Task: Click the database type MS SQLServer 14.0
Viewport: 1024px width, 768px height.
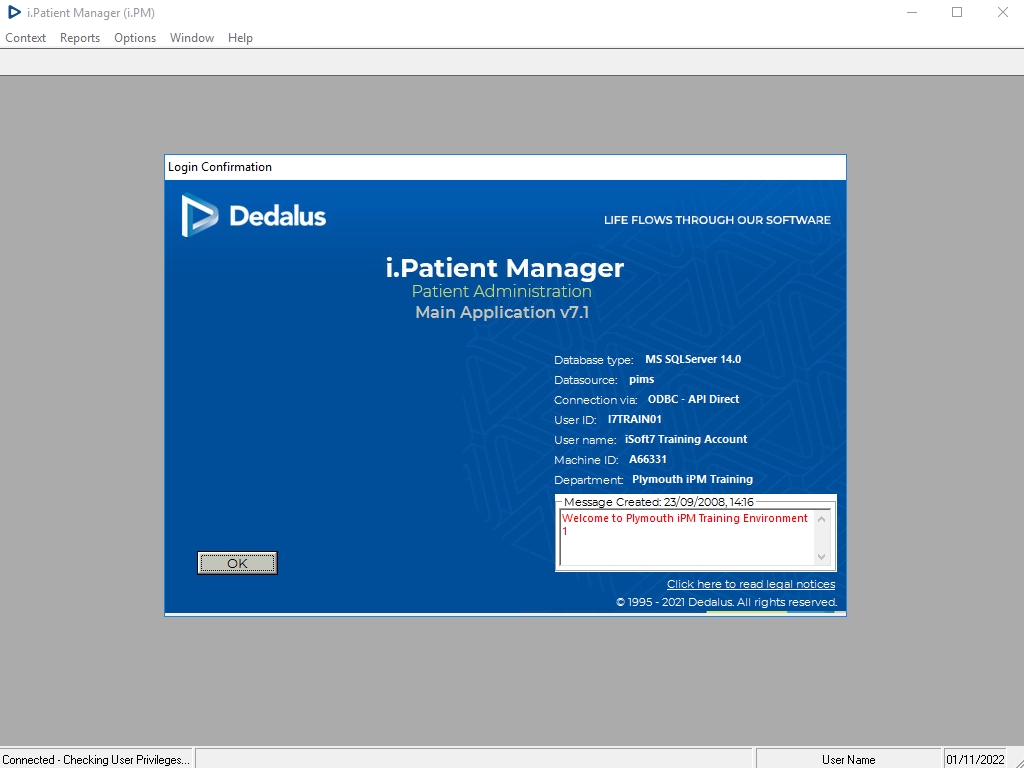Action: [x=693, y=359]
